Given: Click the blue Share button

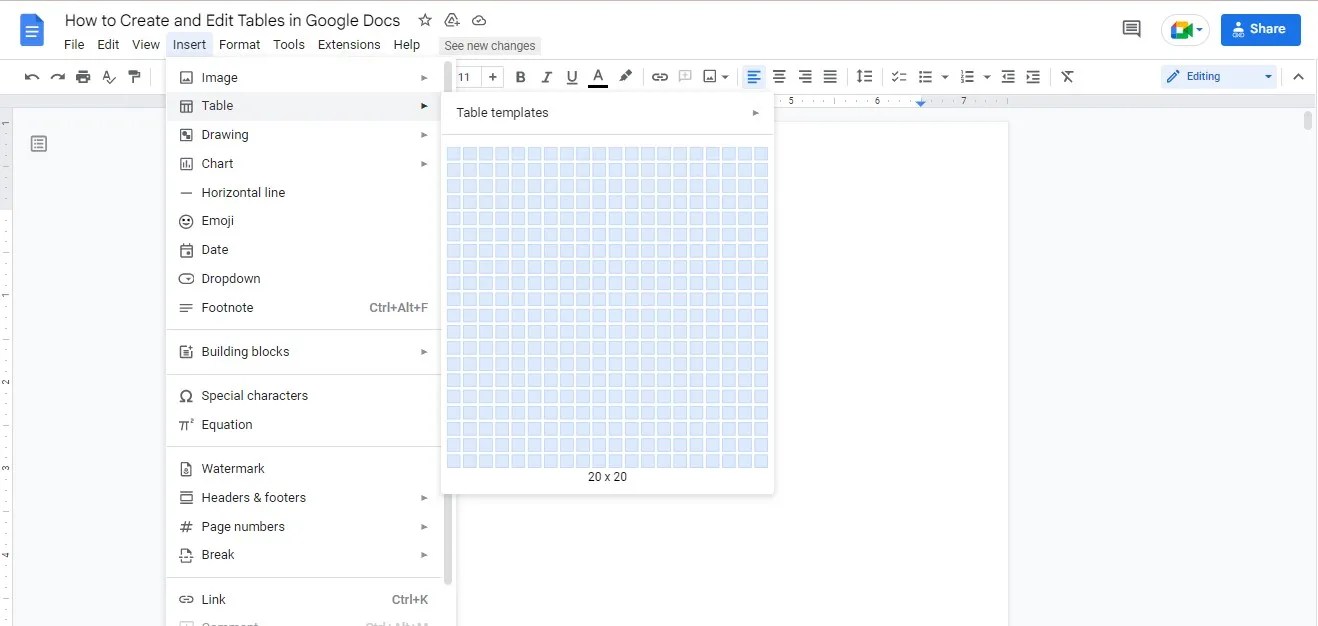Looking at the screenshot, I should coord(1260,29).
